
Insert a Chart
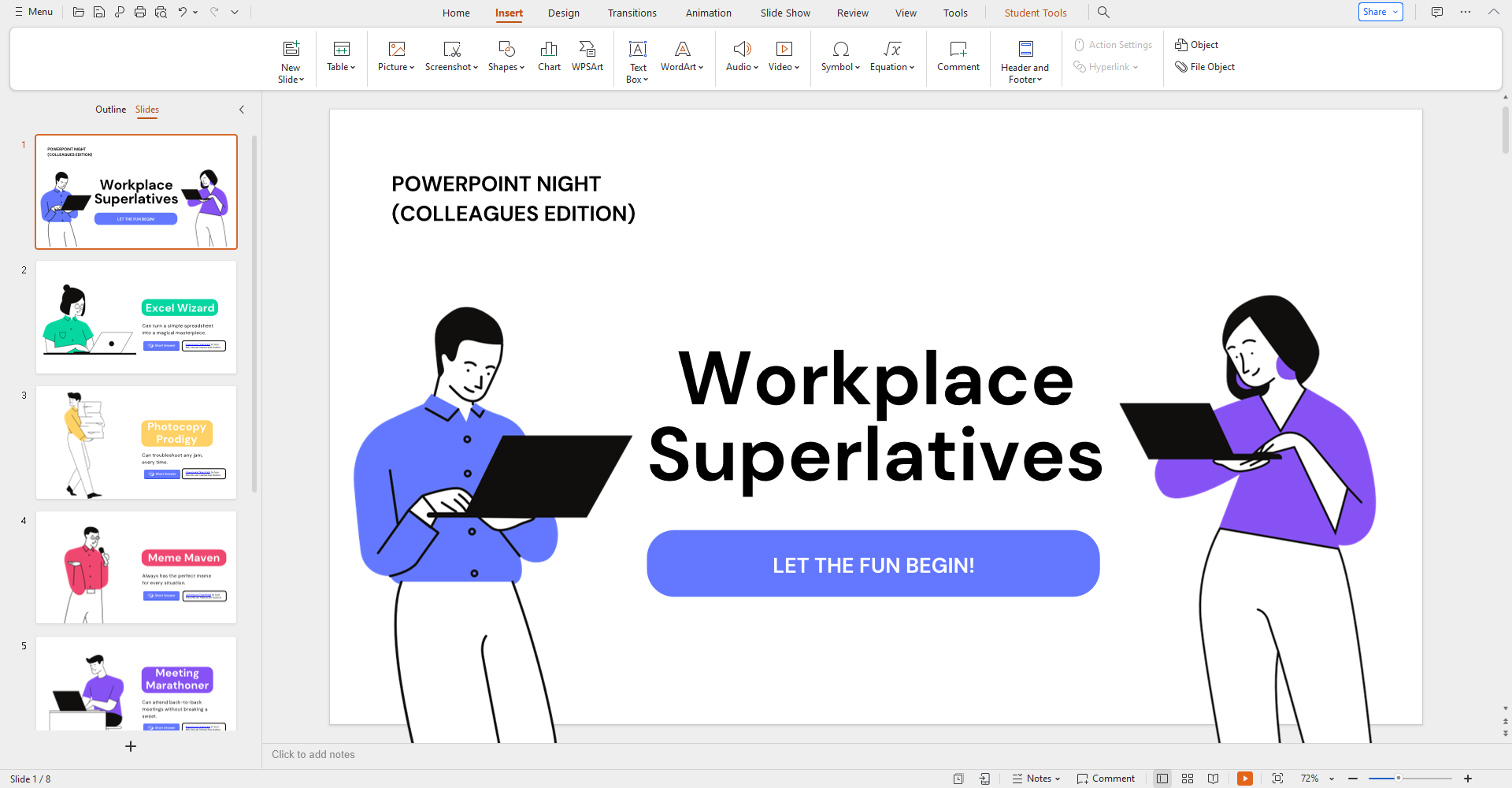coord(549,57)
